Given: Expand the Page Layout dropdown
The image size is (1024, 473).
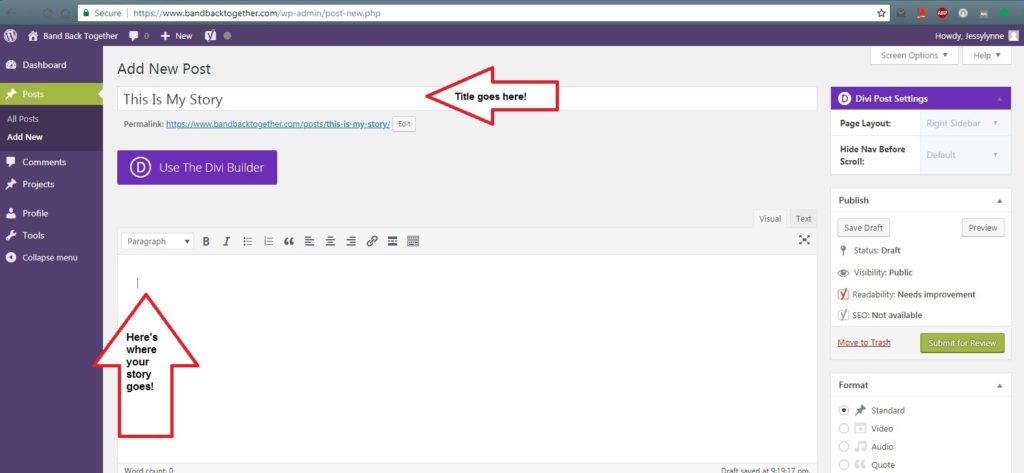Looking at the screenshot, I should [964, 123].
